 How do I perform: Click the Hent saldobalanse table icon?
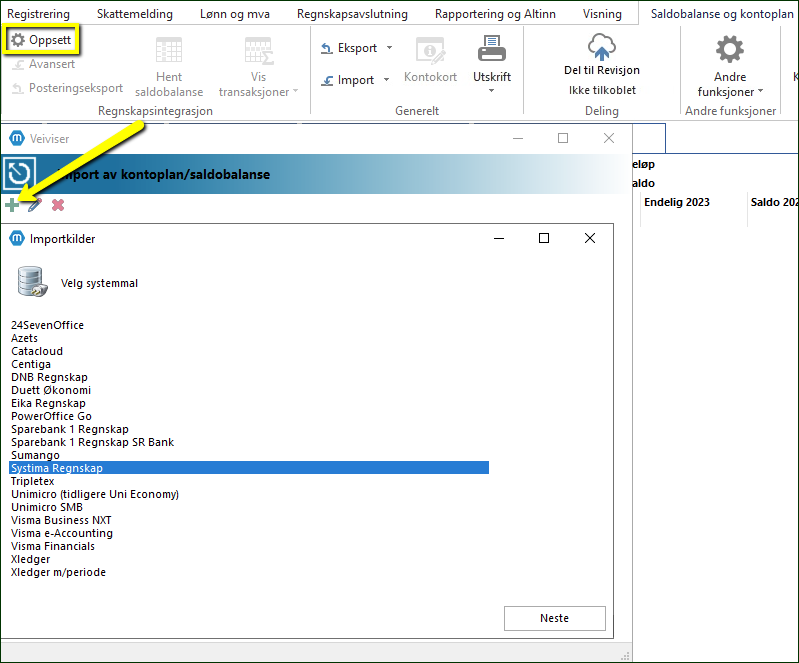point(169,50)
